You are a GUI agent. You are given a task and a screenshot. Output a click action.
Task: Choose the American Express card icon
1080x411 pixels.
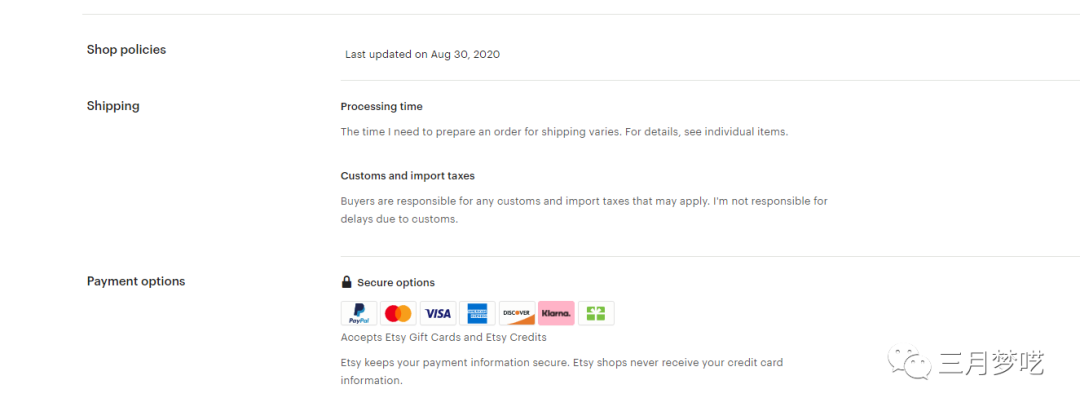pyautogui.click(x=477, y=314)
